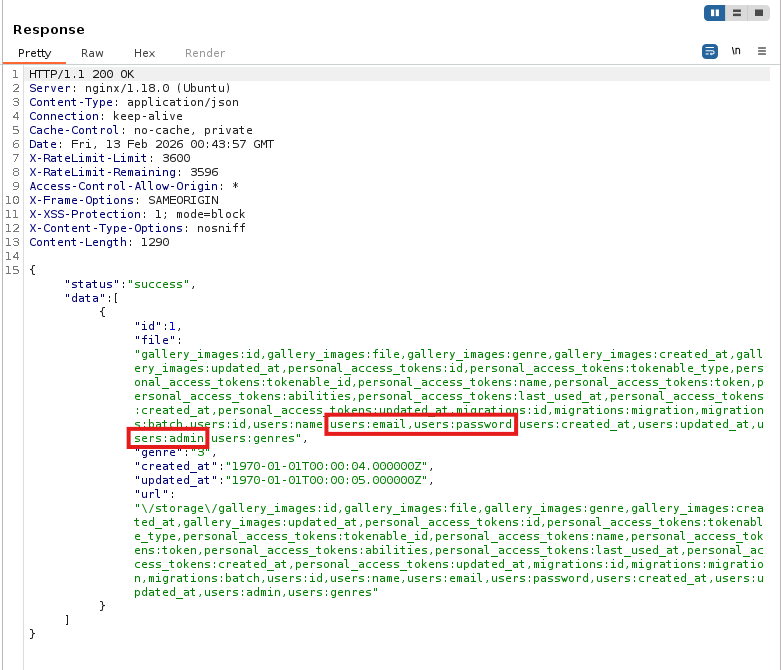Select the side-by-side split layout icon

click(714, 13)
